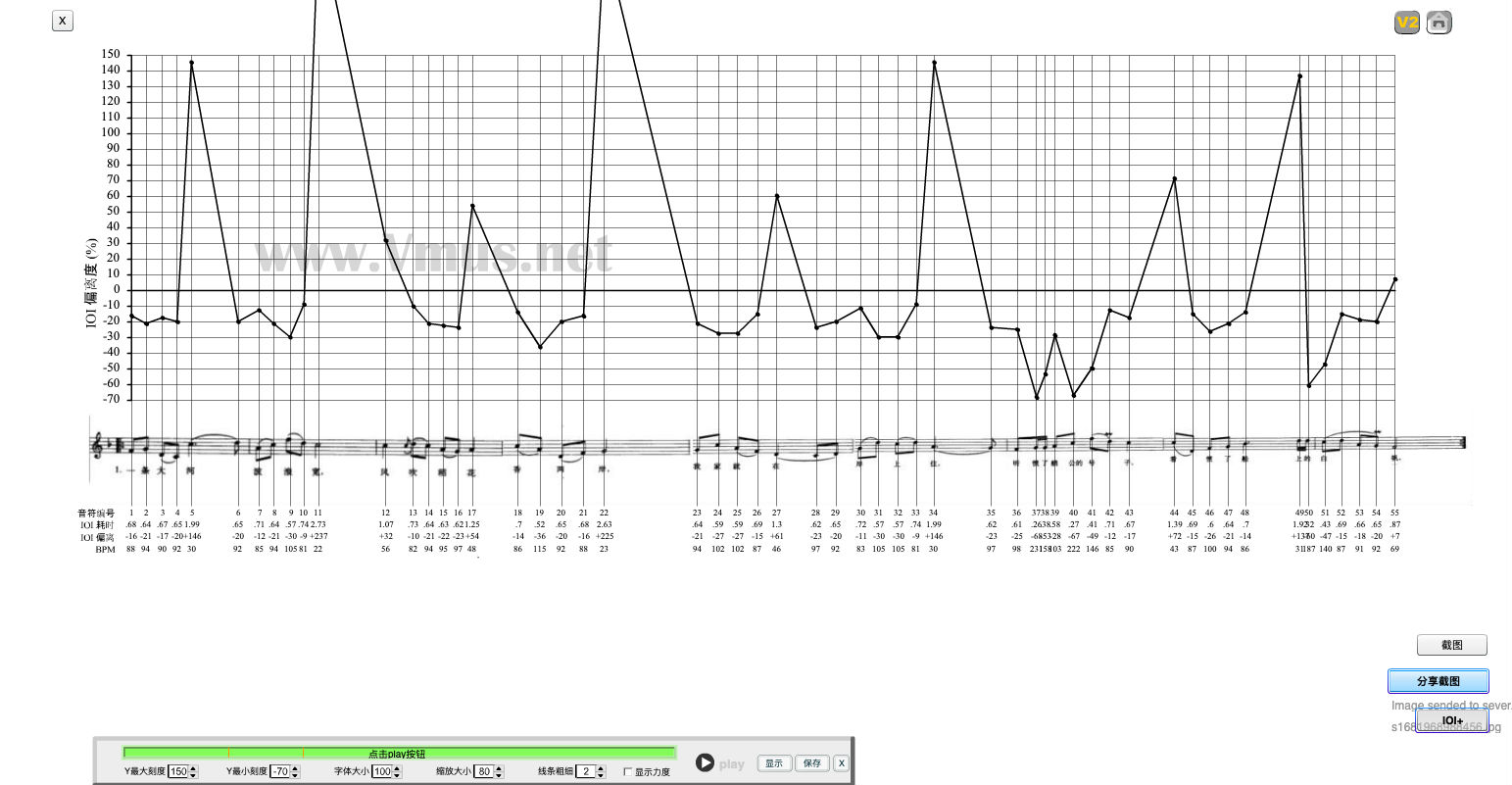Image resolution: width=1512 pixels, height=785 pixels.
Task: Click the V2 version icon
Action: pos(1407,23)
